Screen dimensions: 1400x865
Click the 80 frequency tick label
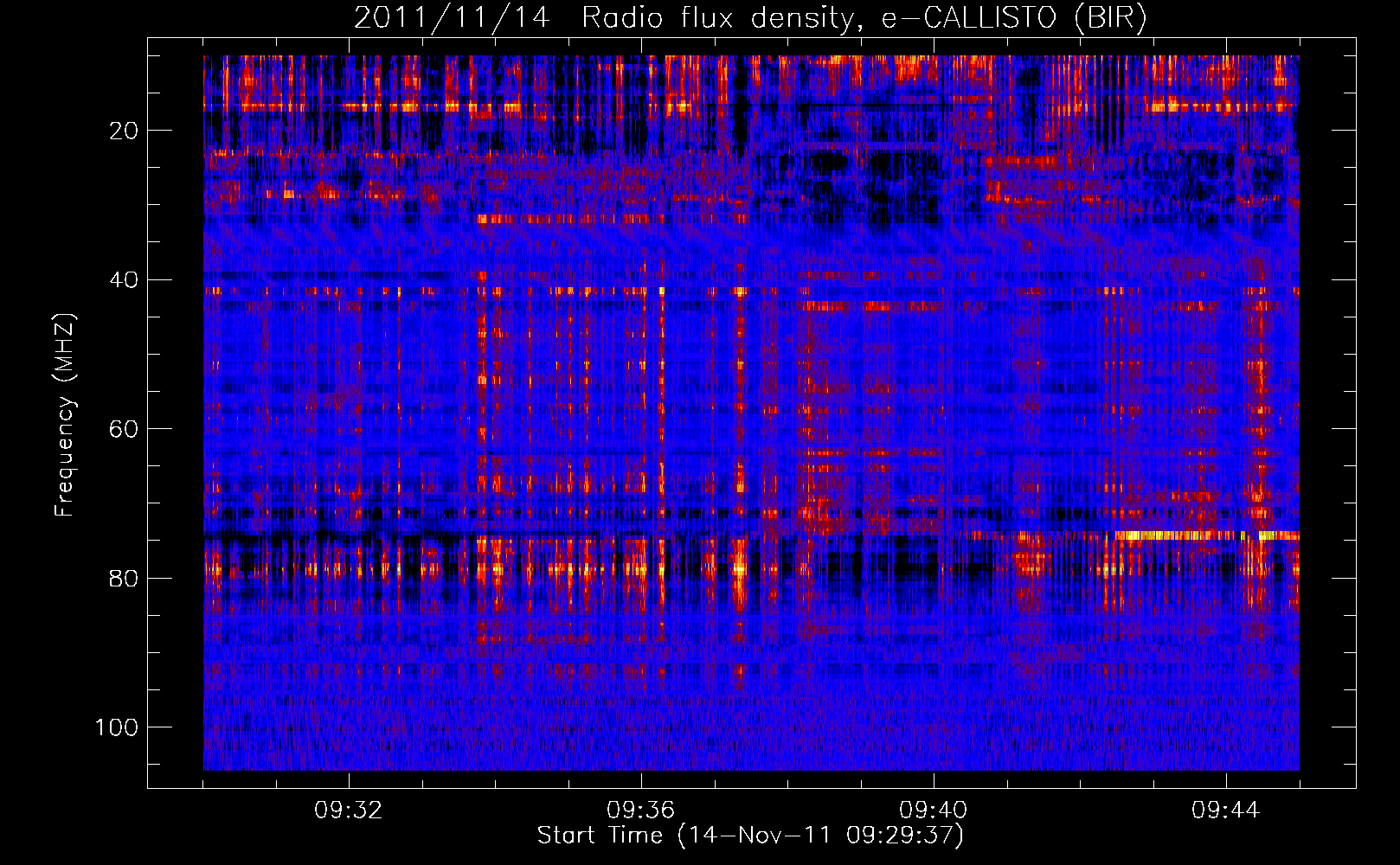(125, 579)
